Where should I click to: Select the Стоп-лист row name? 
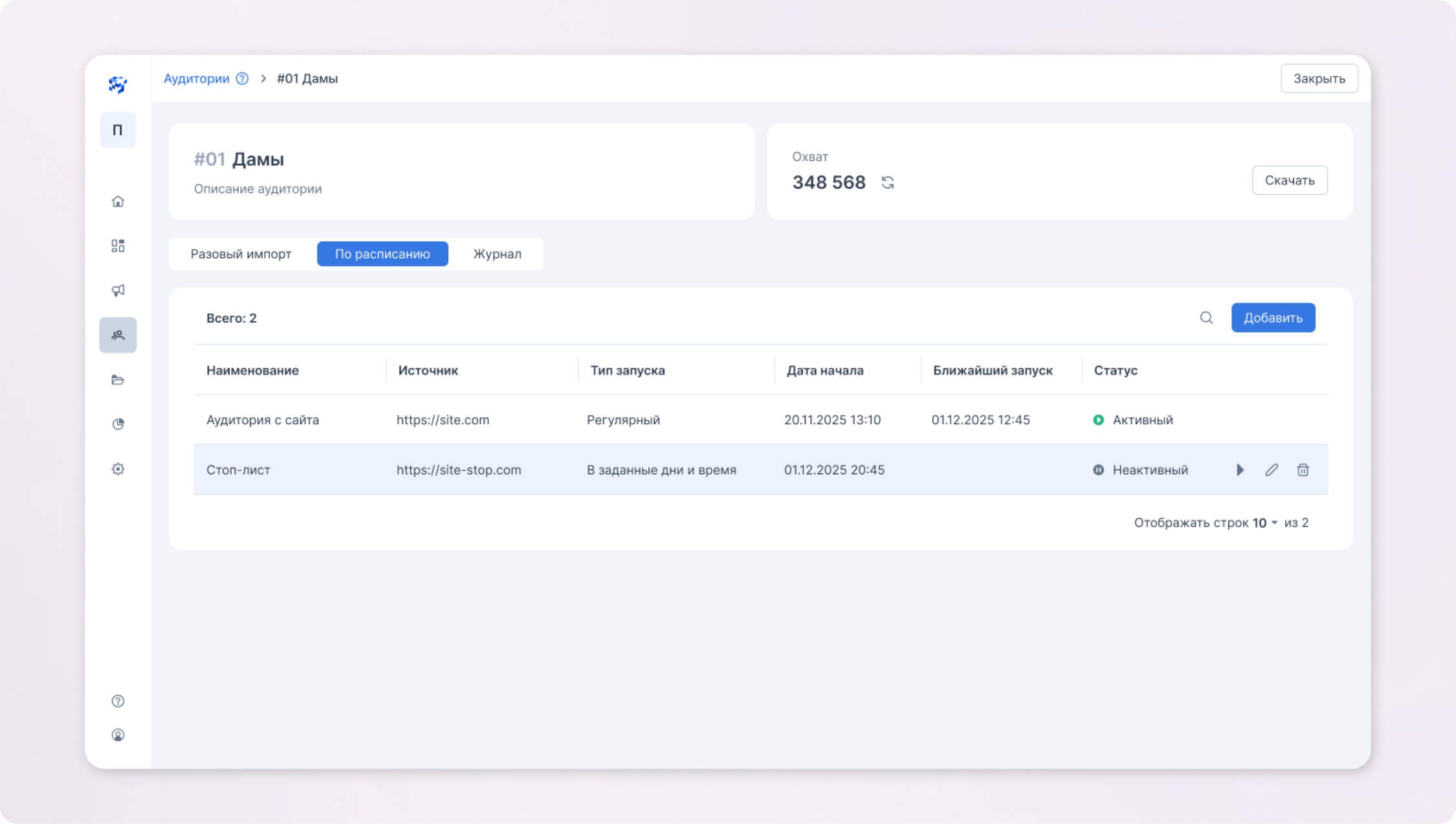coord(238,470)
